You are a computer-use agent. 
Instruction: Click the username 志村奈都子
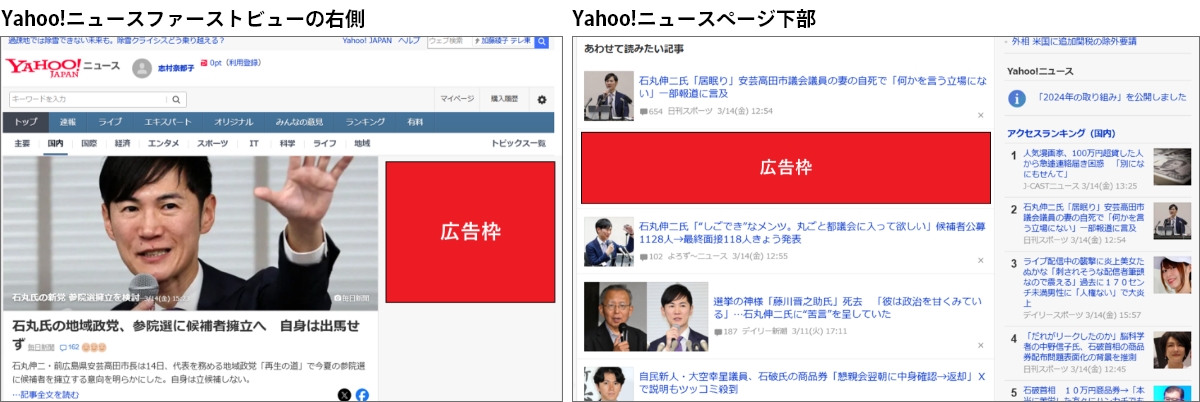tap(175, 68)
